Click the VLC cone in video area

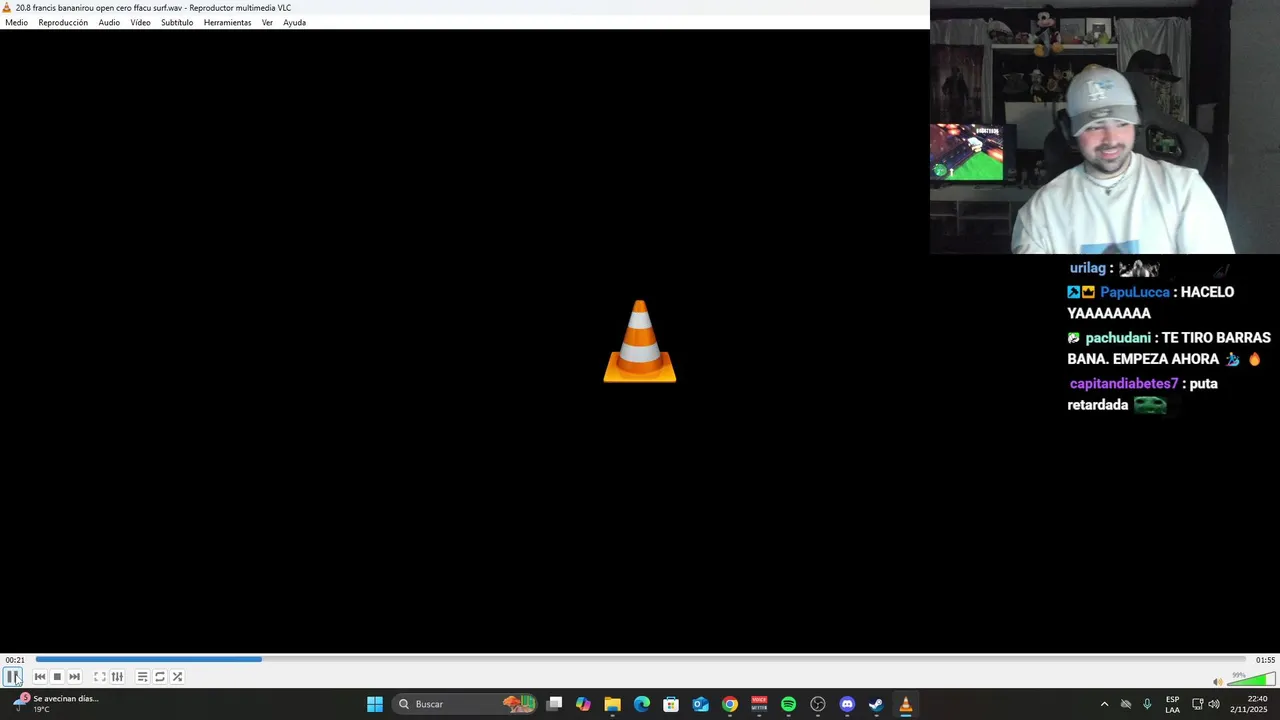(640, 341)
